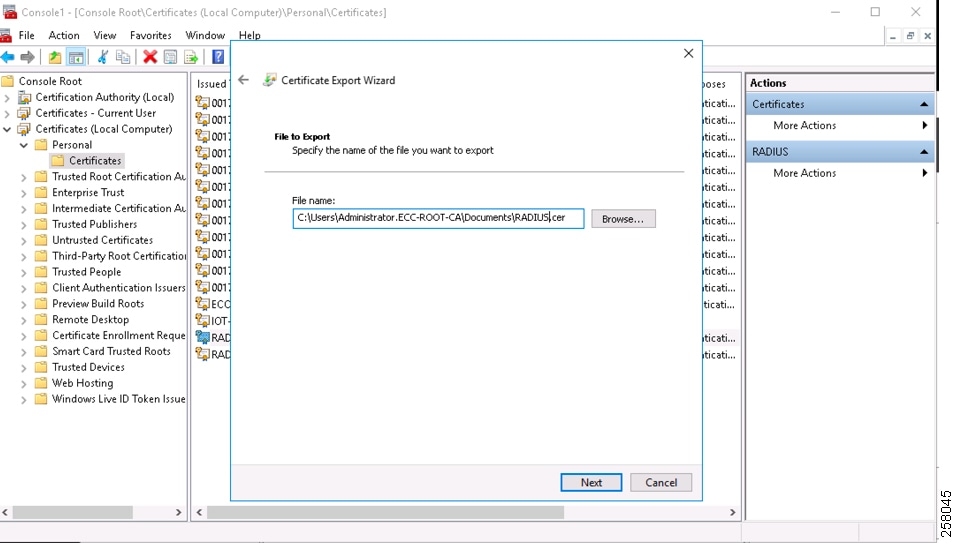
Task: Select the Certificates folder under Personal
Action: pos(95,161)
